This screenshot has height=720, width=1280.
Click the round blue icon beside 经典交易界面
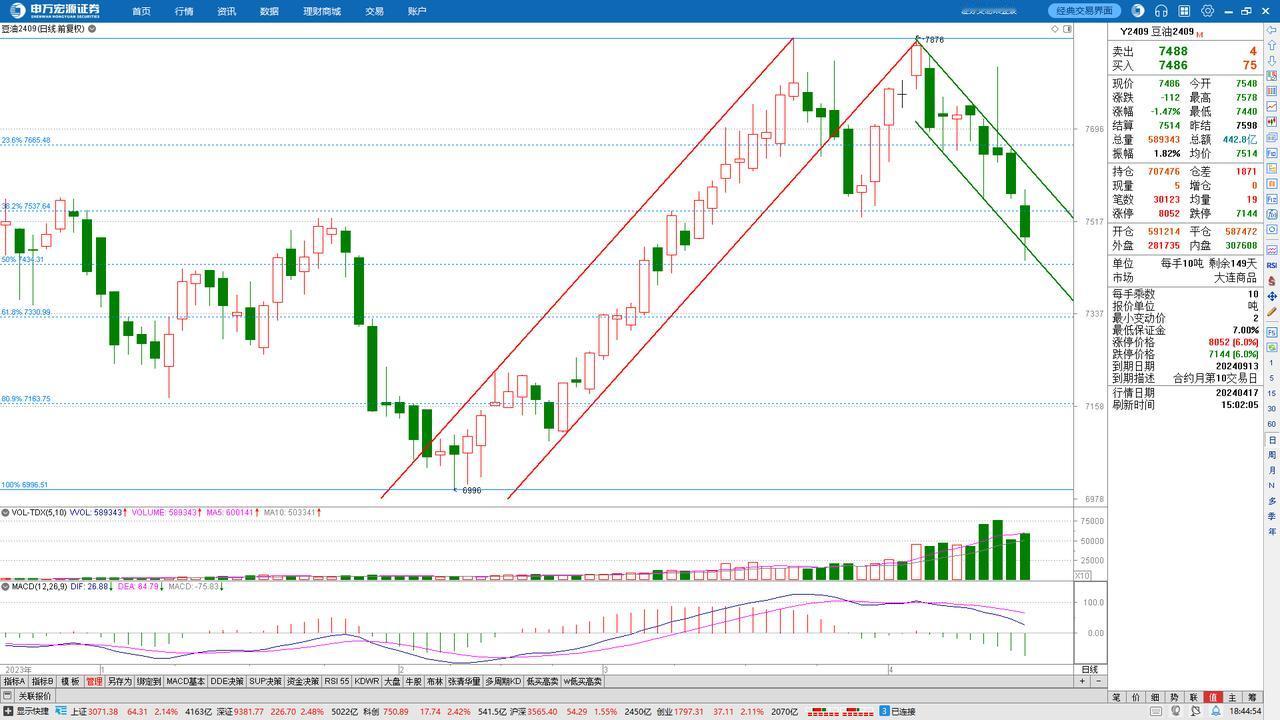pos(1137,11)
